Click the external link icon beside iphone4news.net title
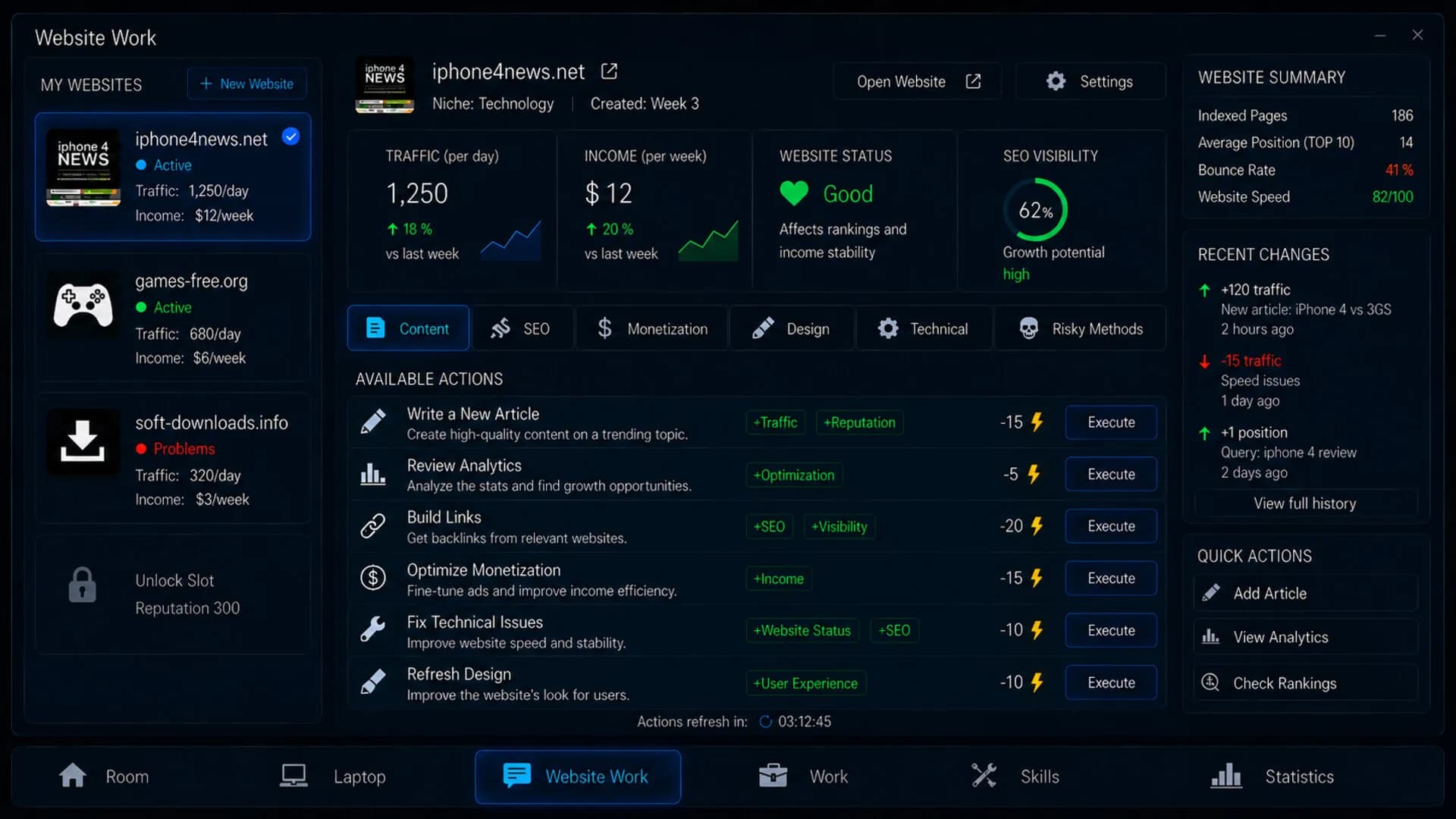1456x819 pixels. click(609, 71)
